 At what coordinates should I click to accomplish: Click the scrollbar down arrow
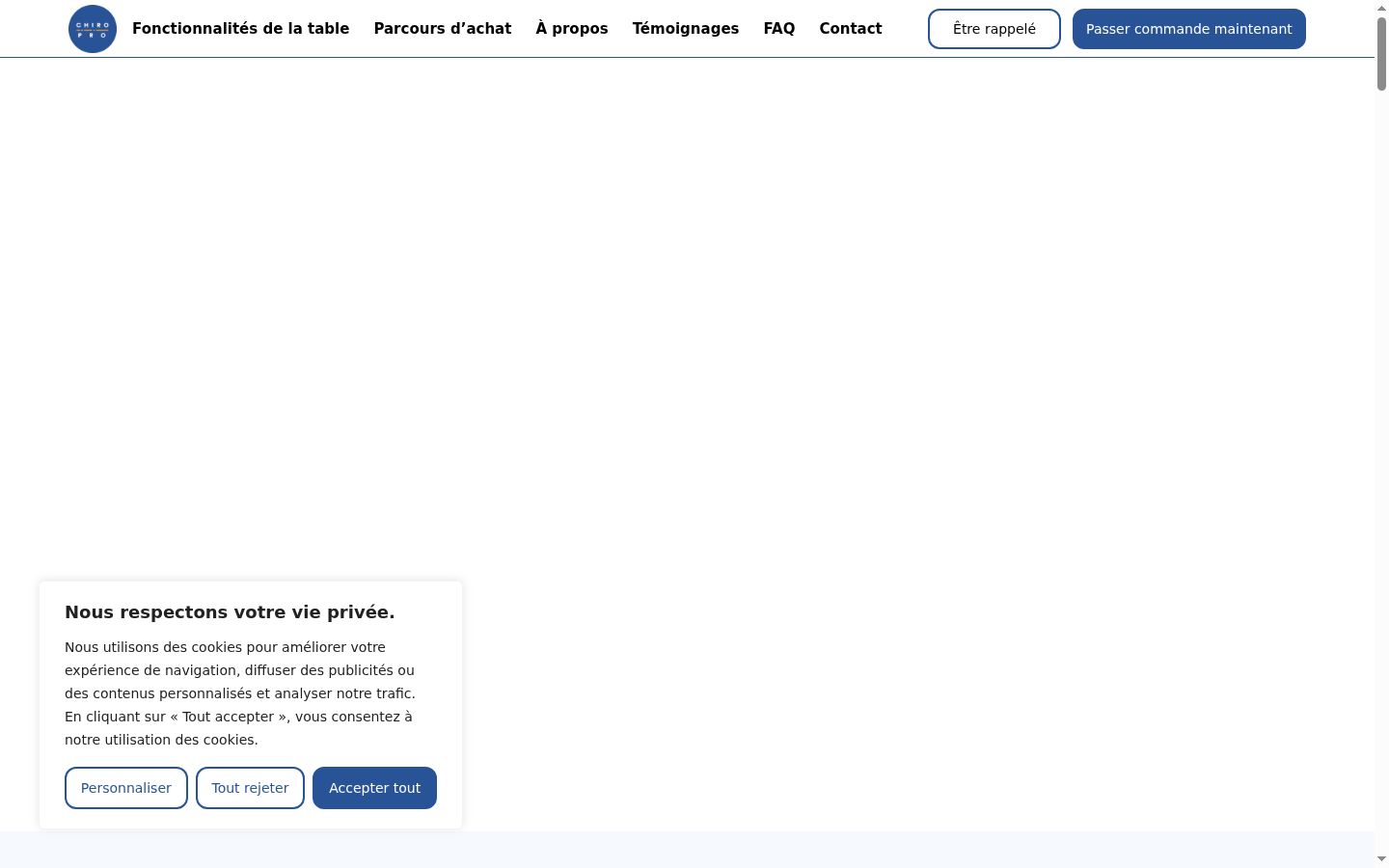[x=1381, y=859]
